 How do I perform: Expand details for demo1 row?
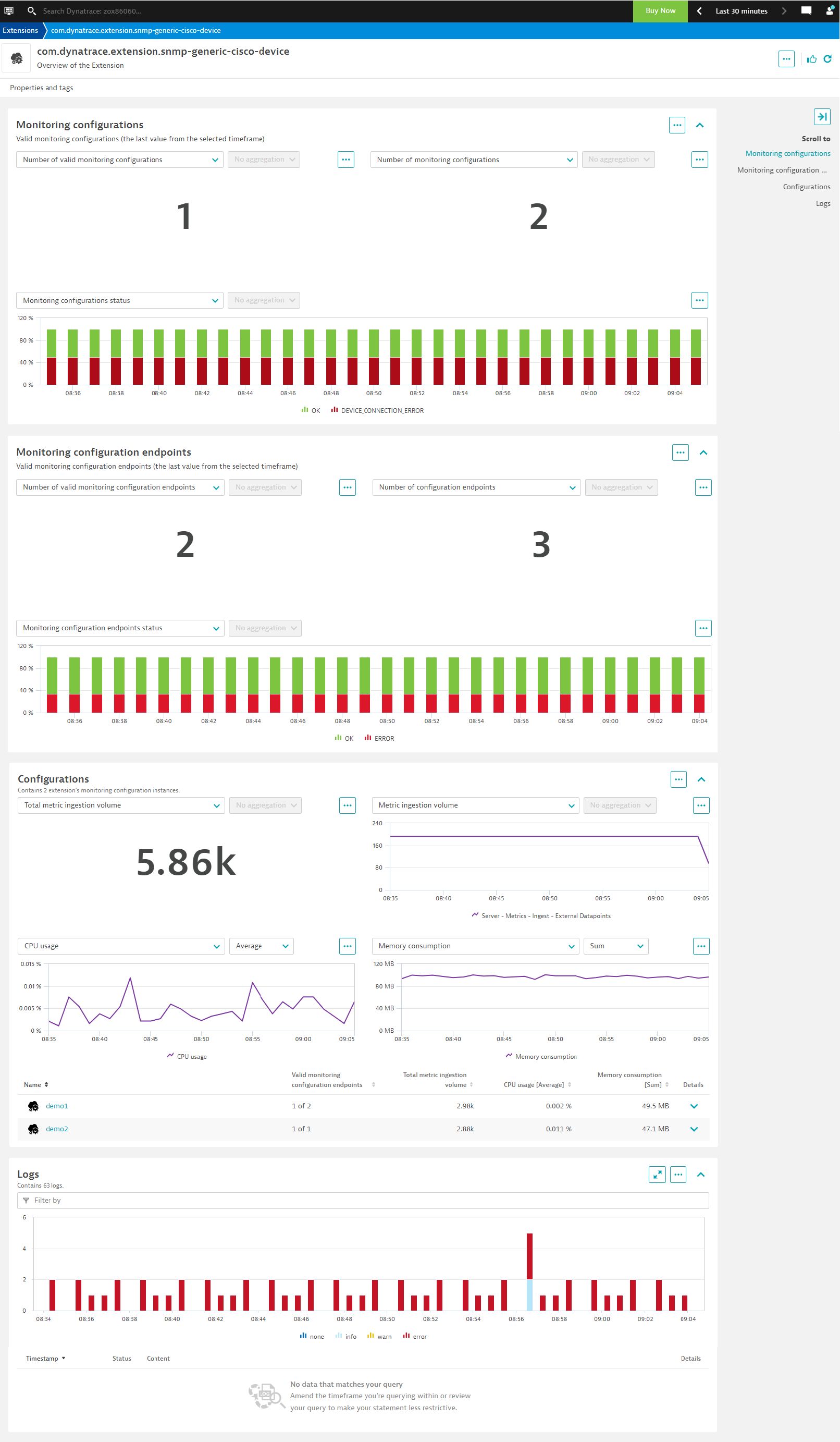tap(694, 1106)
